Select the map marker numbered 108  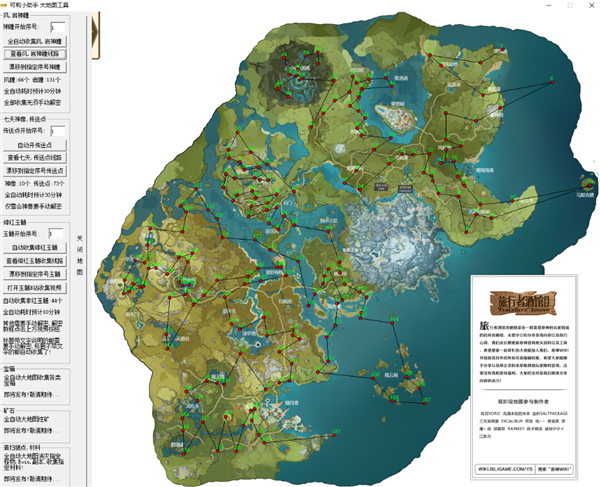[392, 401]
